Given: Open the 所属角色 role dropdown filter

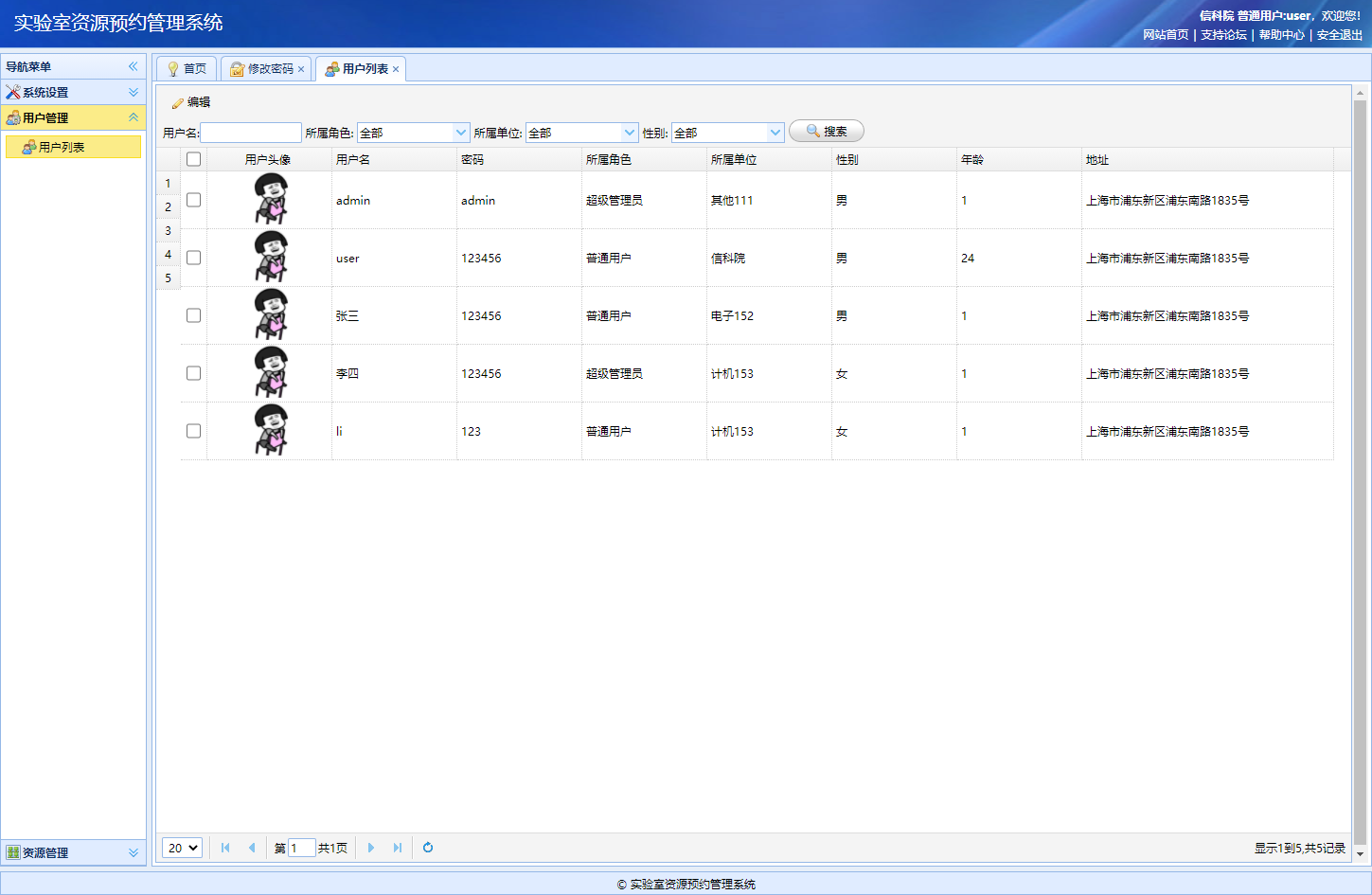Looking at the screenshot, I should tap(461, 133).
